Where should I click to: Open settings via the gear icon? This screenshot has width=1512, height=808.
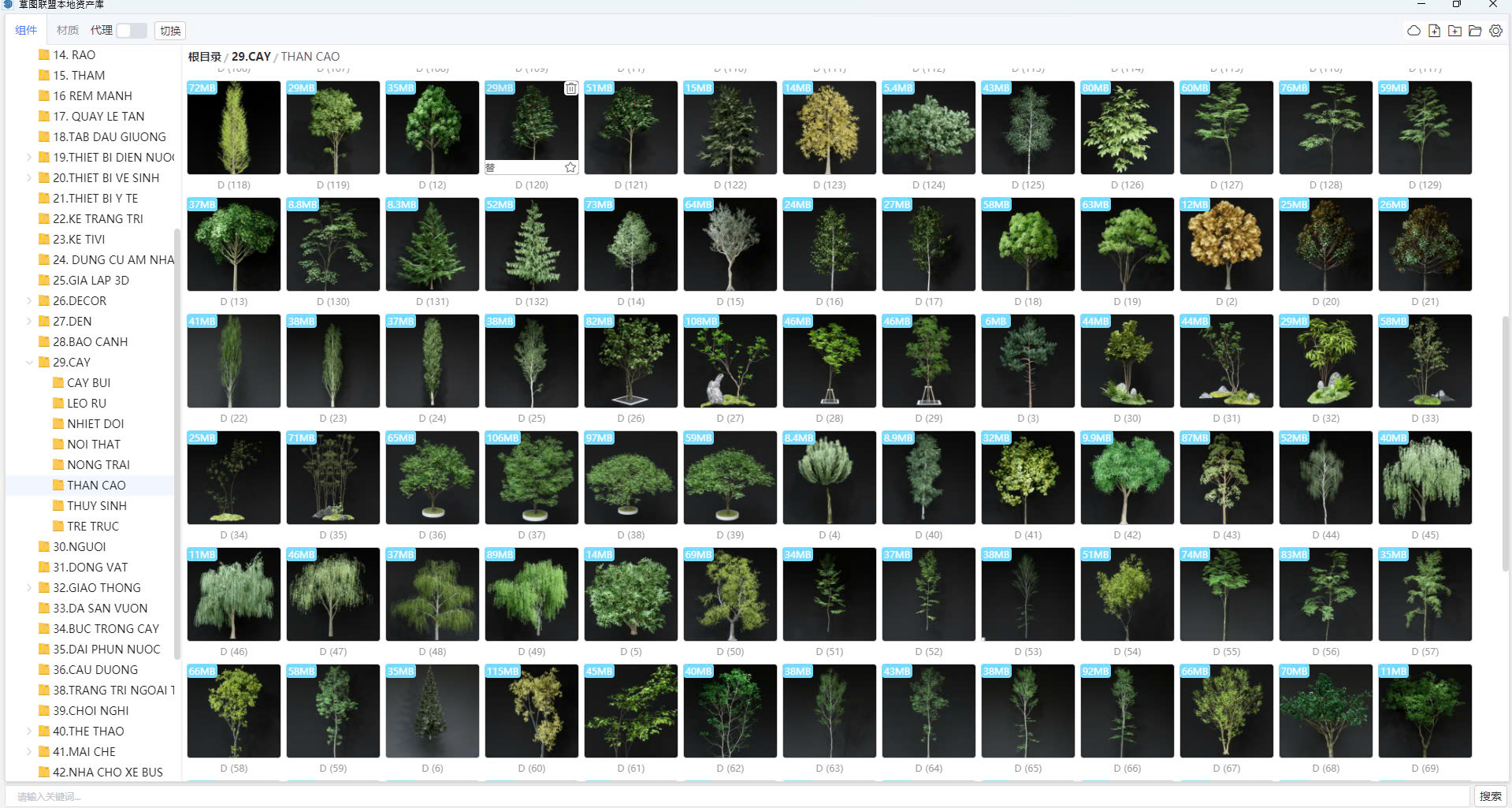coord(1495,31)
